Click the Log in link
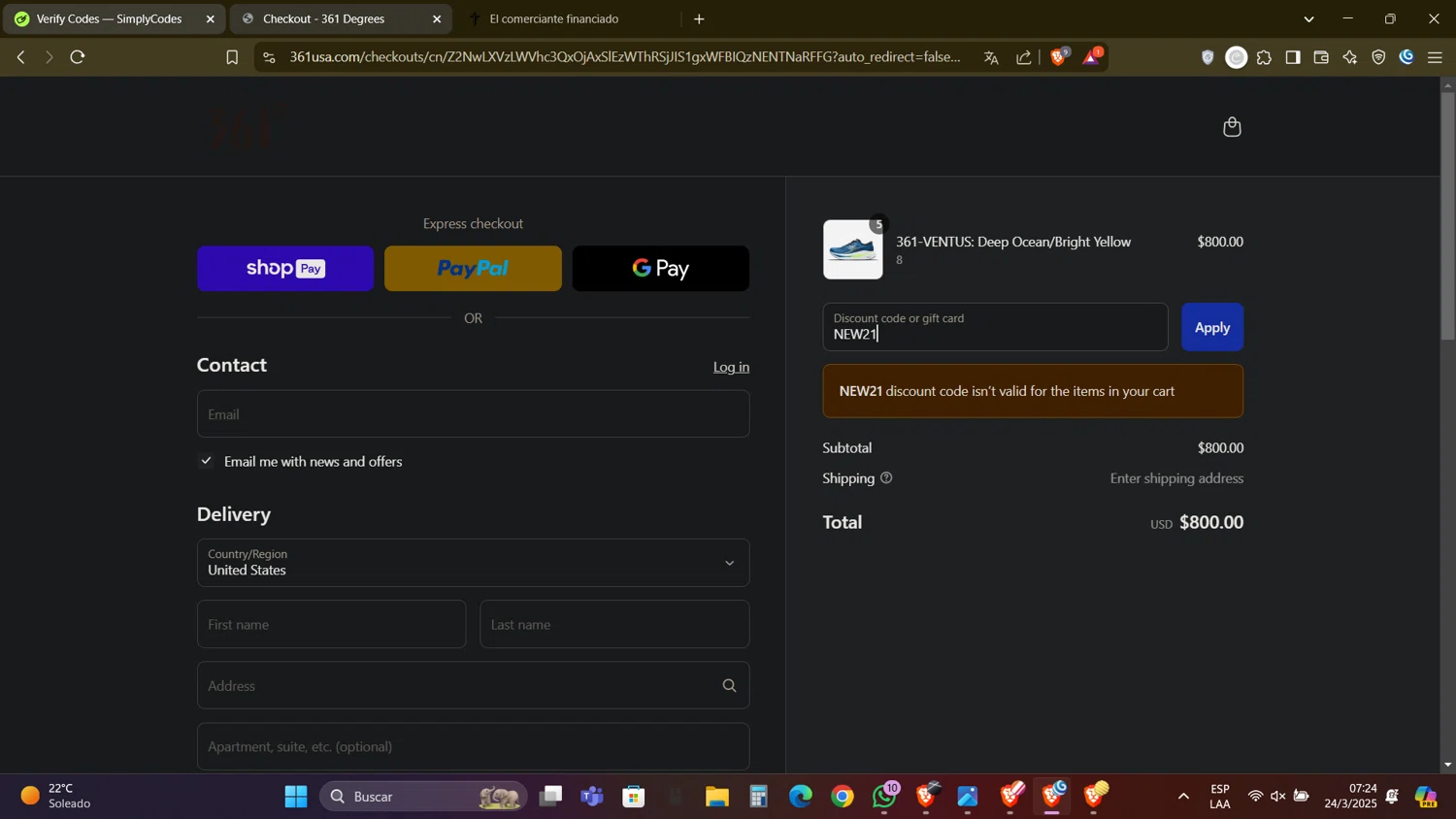The width and height of the screenshot is (1456, 819). point(731,367)
